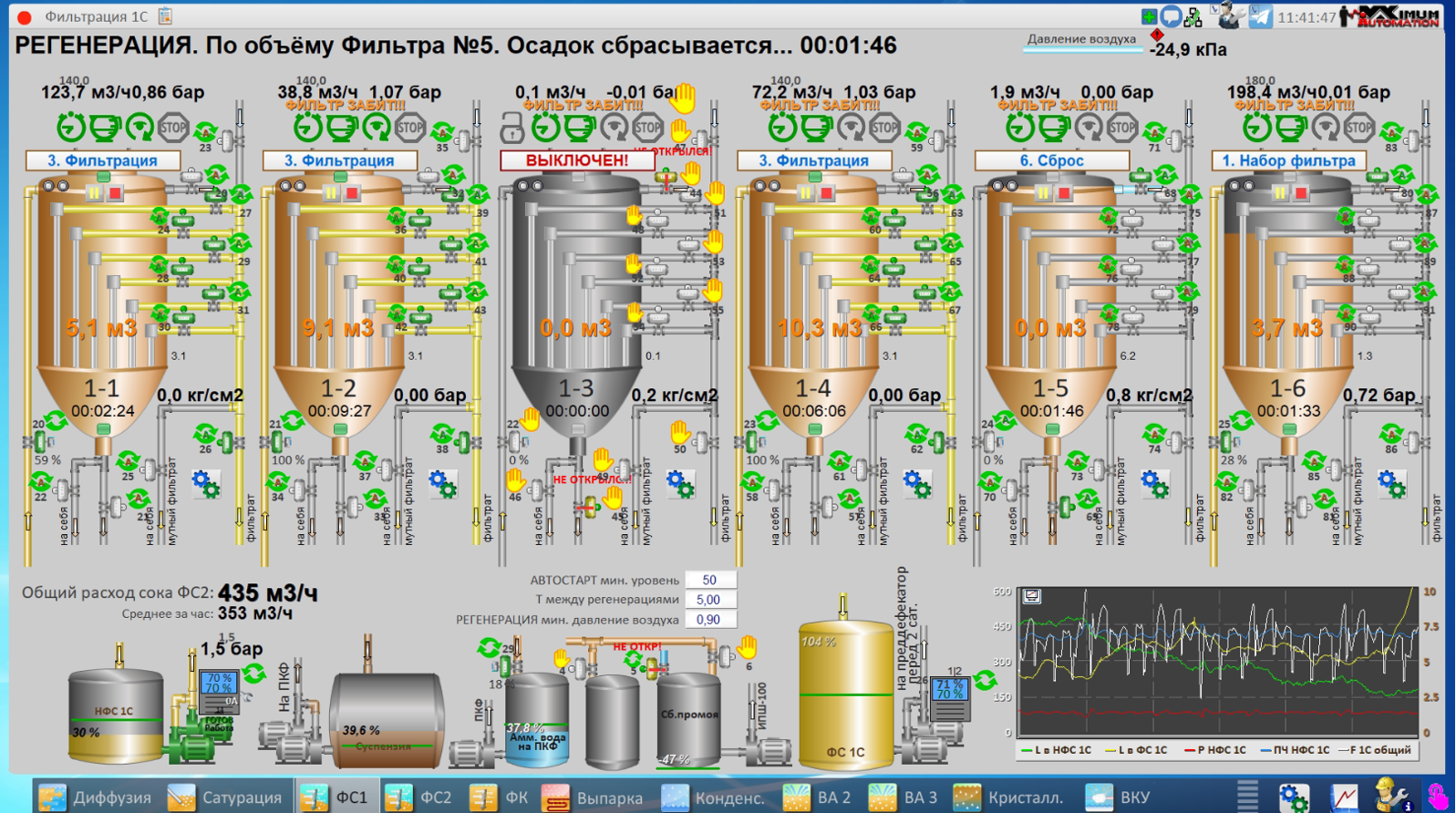
Task: Click the 3. Фильтрация status of filter 1-1
Action: click(103, 160)
